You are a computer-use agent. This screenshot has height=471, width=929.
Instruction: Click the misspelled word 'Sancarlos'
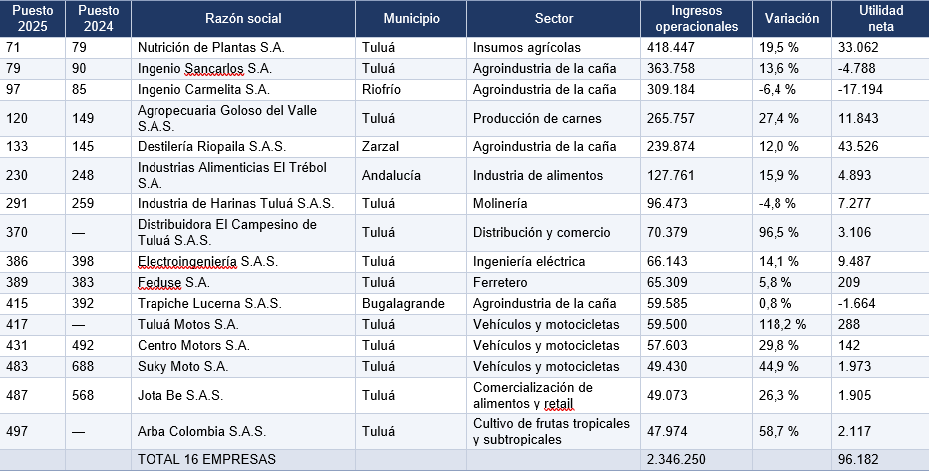click(214, 69)
